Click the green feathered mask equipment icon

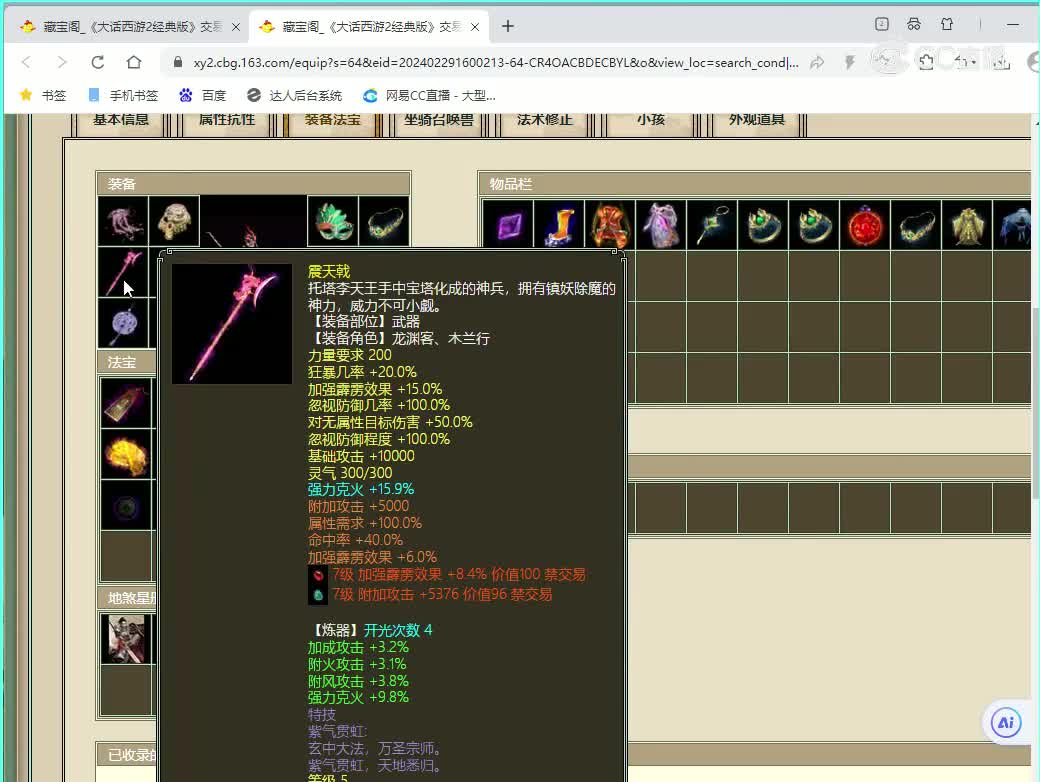[x=333, y=222]
